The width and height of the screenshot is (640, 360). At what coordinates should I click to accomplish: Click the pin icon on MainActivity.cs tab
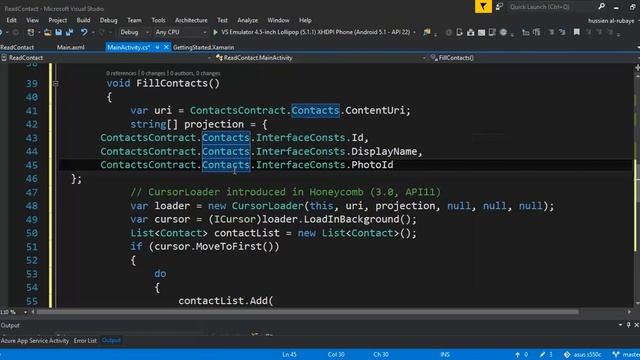click(157, 47)
